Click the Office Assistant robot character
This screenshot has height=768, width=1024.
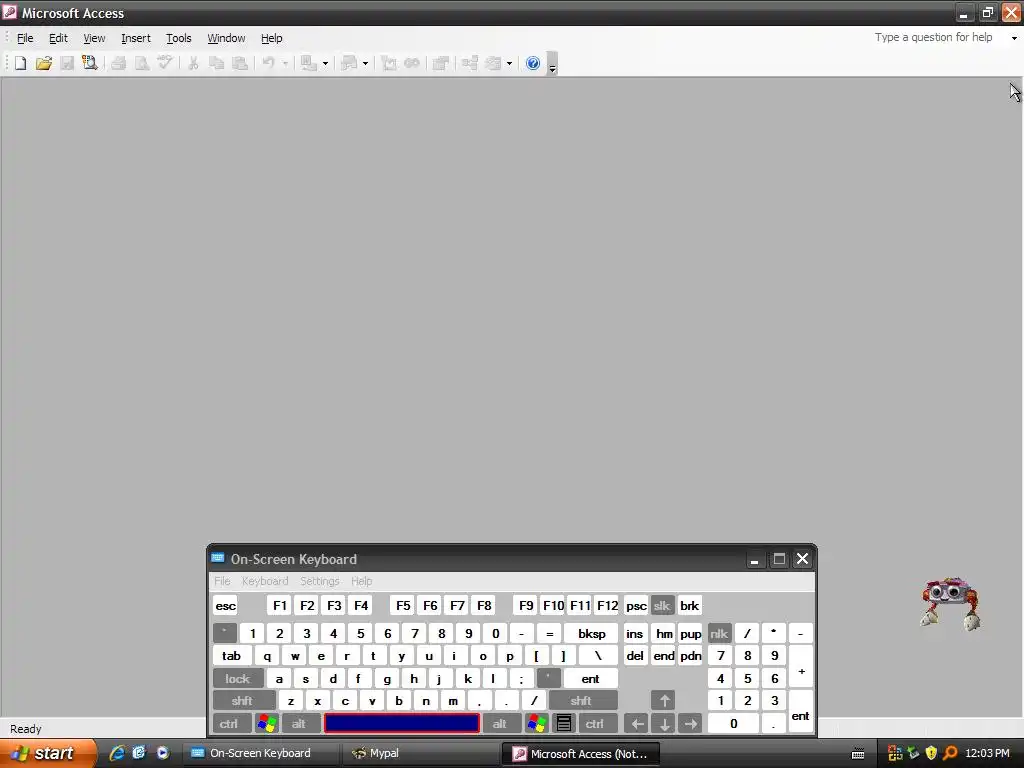950,603
